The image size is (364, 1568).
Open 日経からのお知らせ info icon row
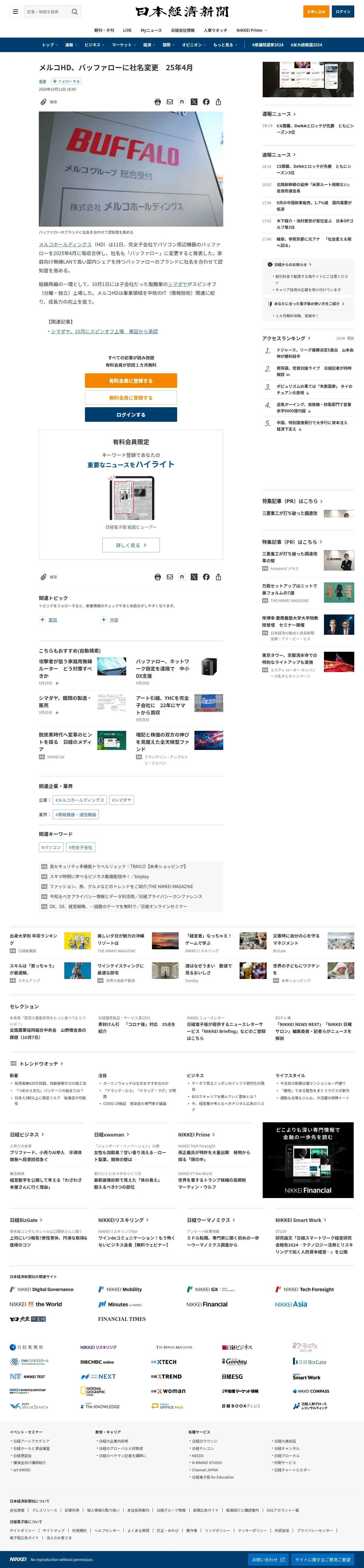coord(290,264)
